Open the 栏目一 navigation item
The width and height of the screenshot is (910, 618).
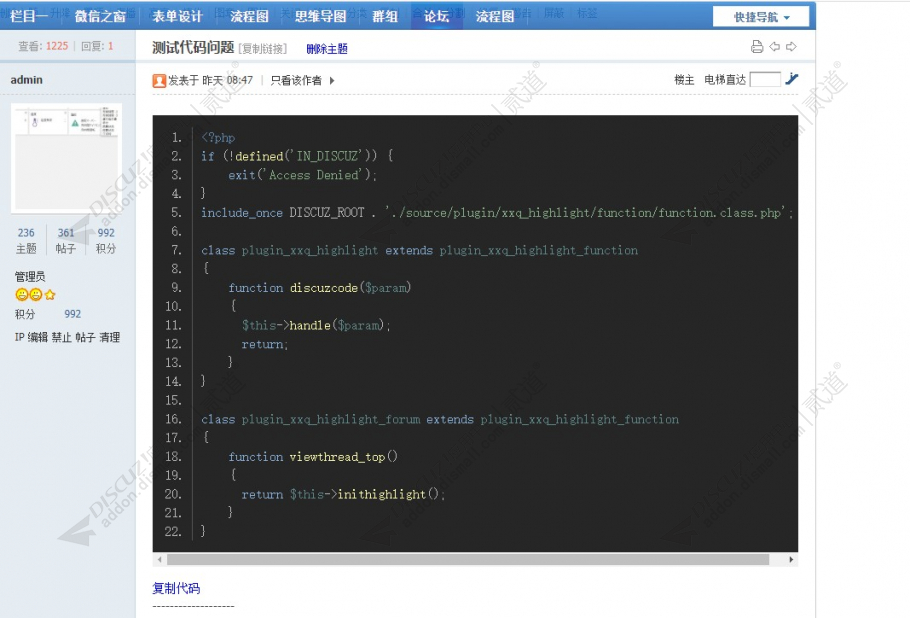28,16
